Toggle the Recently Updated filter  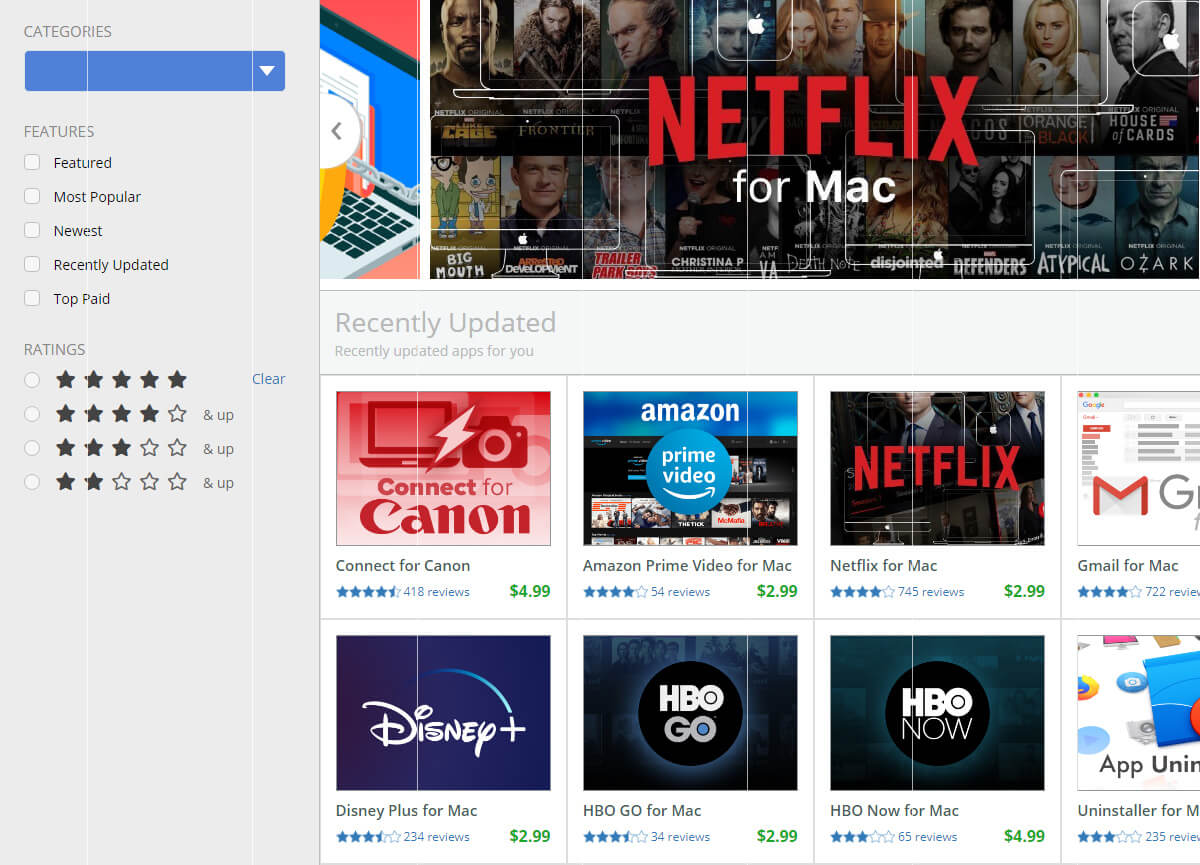point(32,264)
